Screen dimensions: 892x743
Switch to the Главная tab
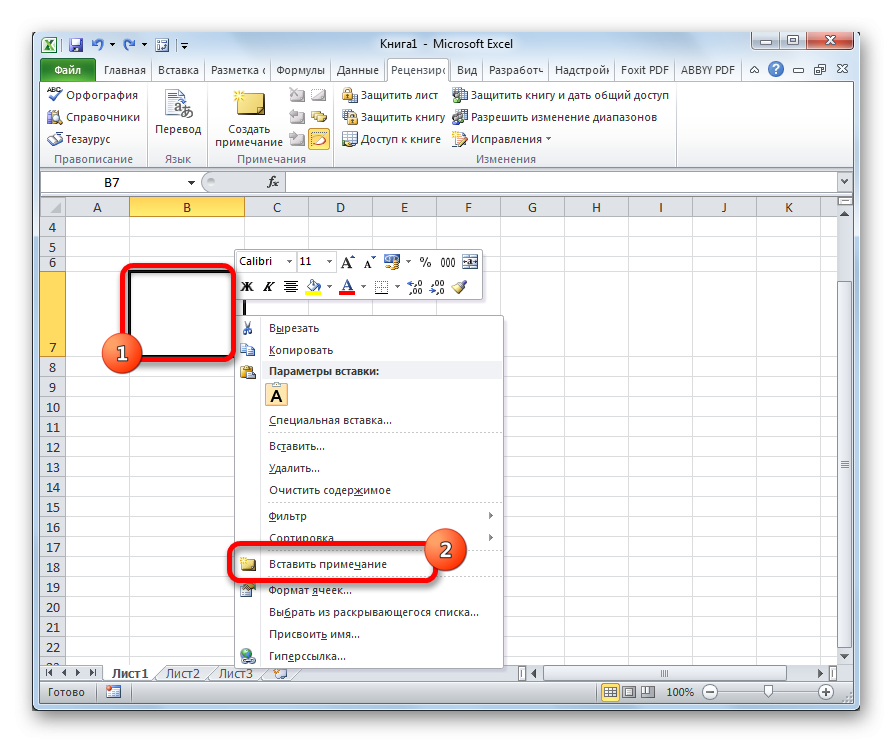[125, 70]
